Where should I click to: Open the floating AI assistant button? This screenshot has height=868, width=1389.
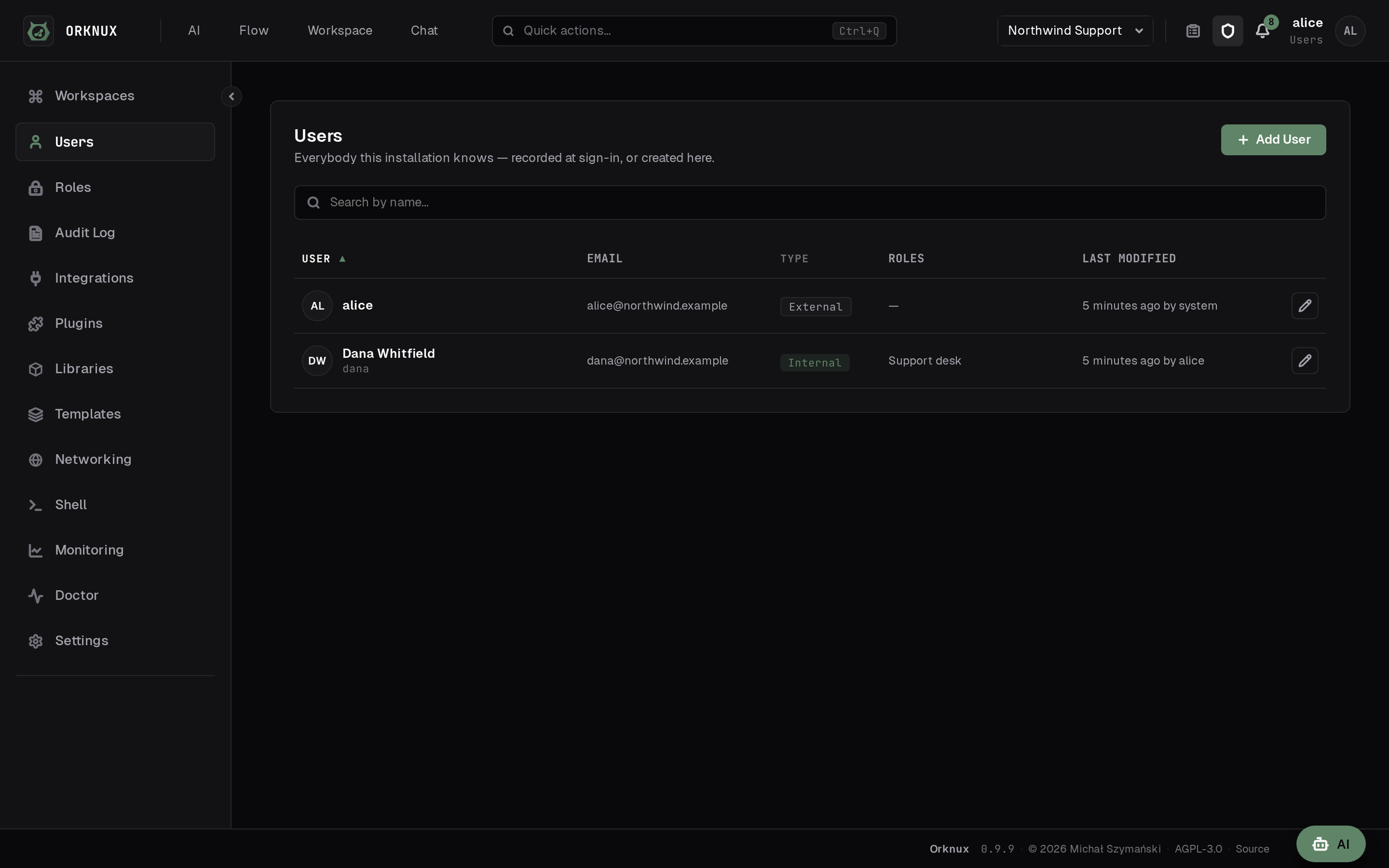click(x=1331, y=844)
